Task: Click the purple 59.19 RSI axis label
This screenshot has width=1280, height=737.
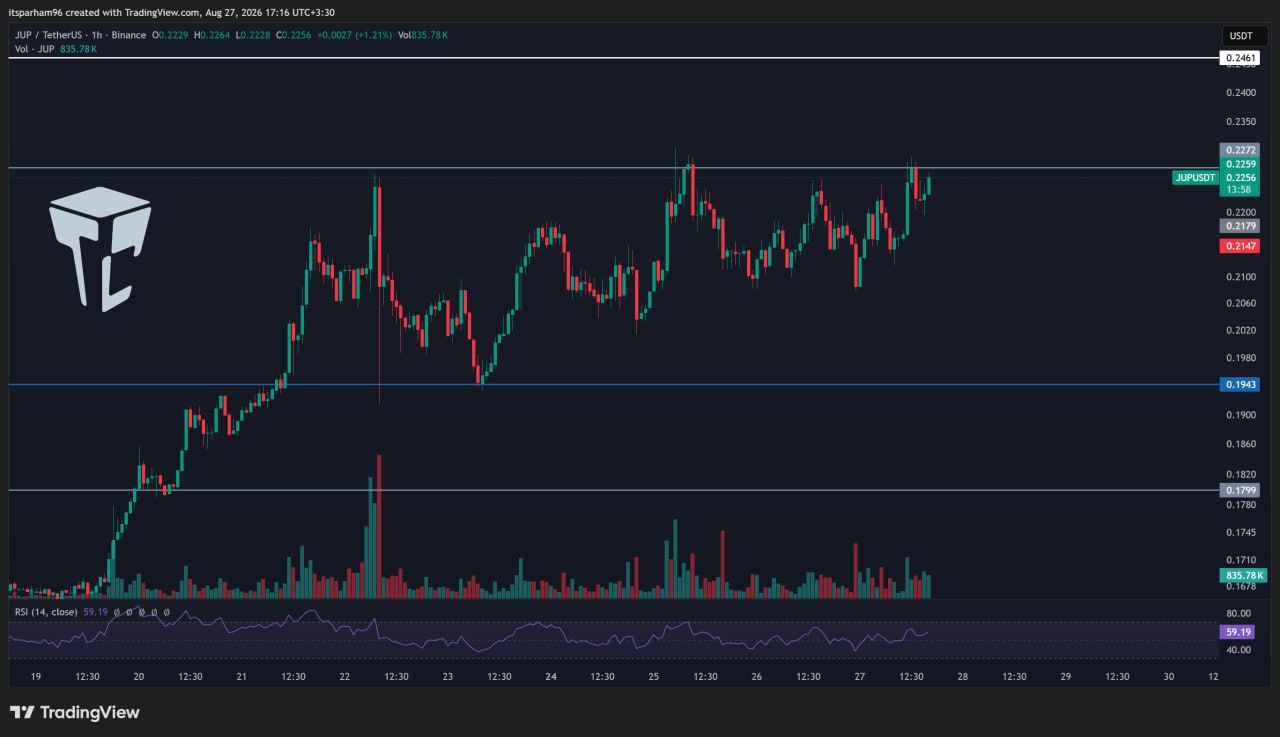Action: point(1239,632)
